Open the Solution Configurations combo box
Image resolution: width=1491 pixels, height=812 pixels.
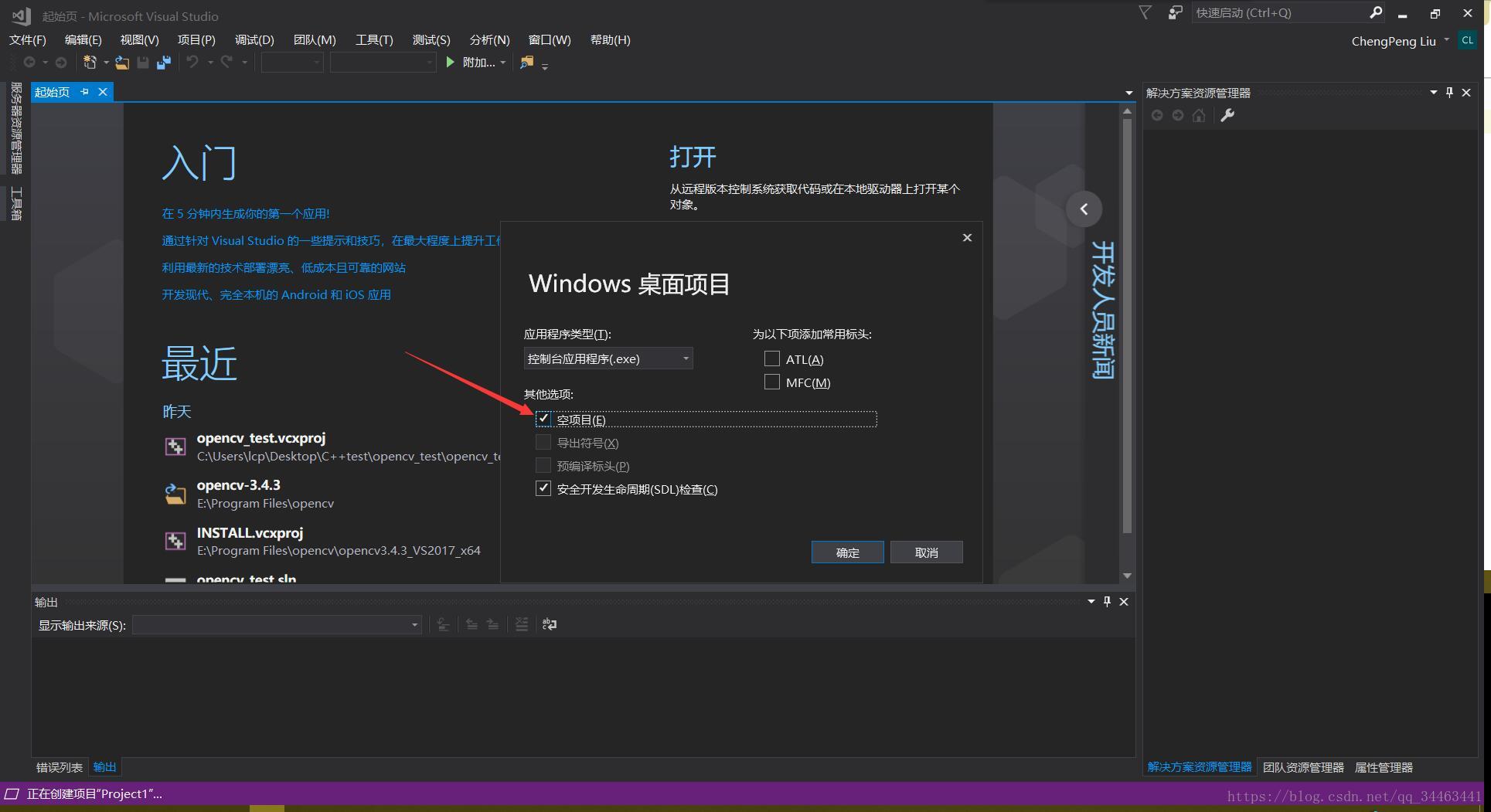click(292, 62)
